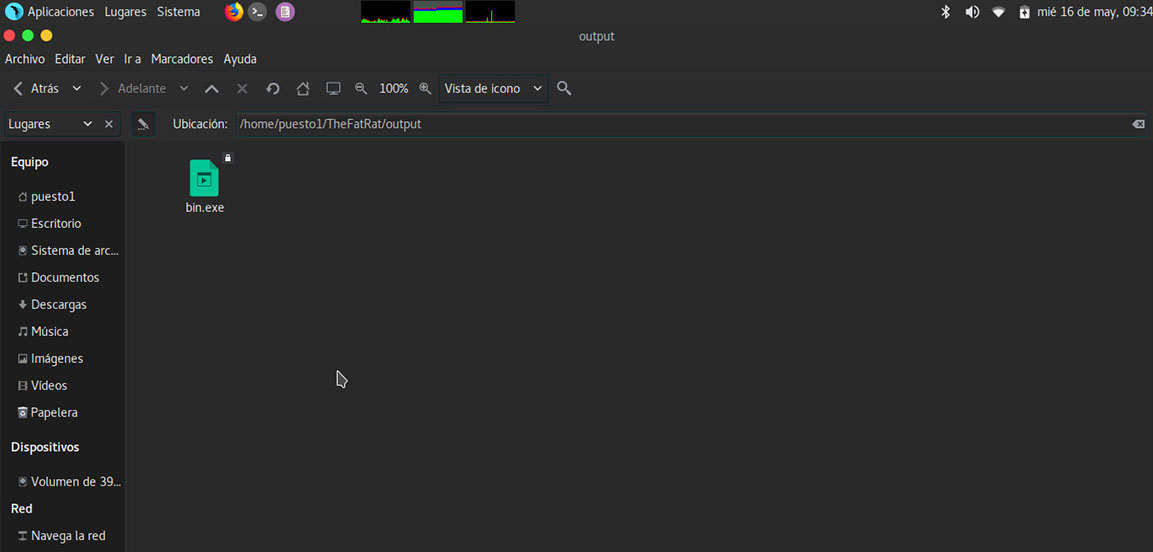Click the computer icon in toolbar
Viewport: 1153px width, 552px height.
pyautogui.click(x=334, y=89)
